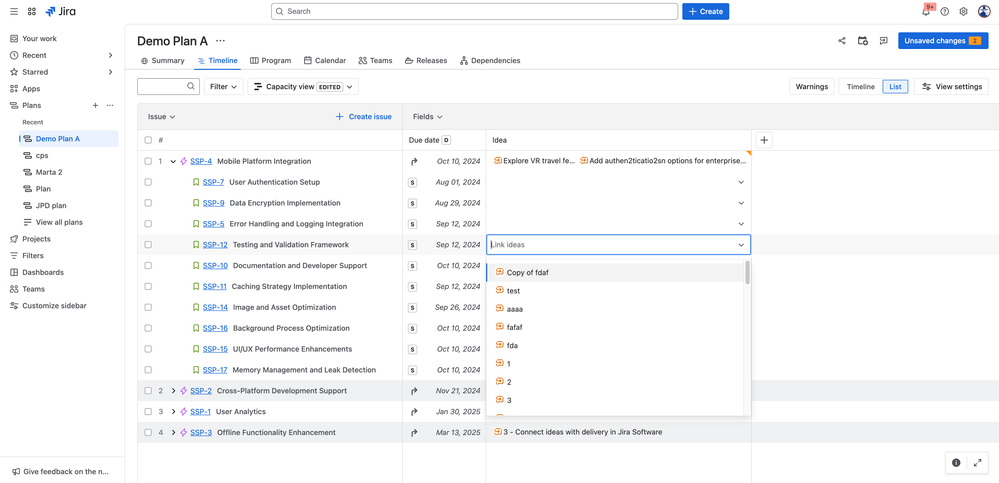Expand the SSP-2 issue row

pos(173,391)
